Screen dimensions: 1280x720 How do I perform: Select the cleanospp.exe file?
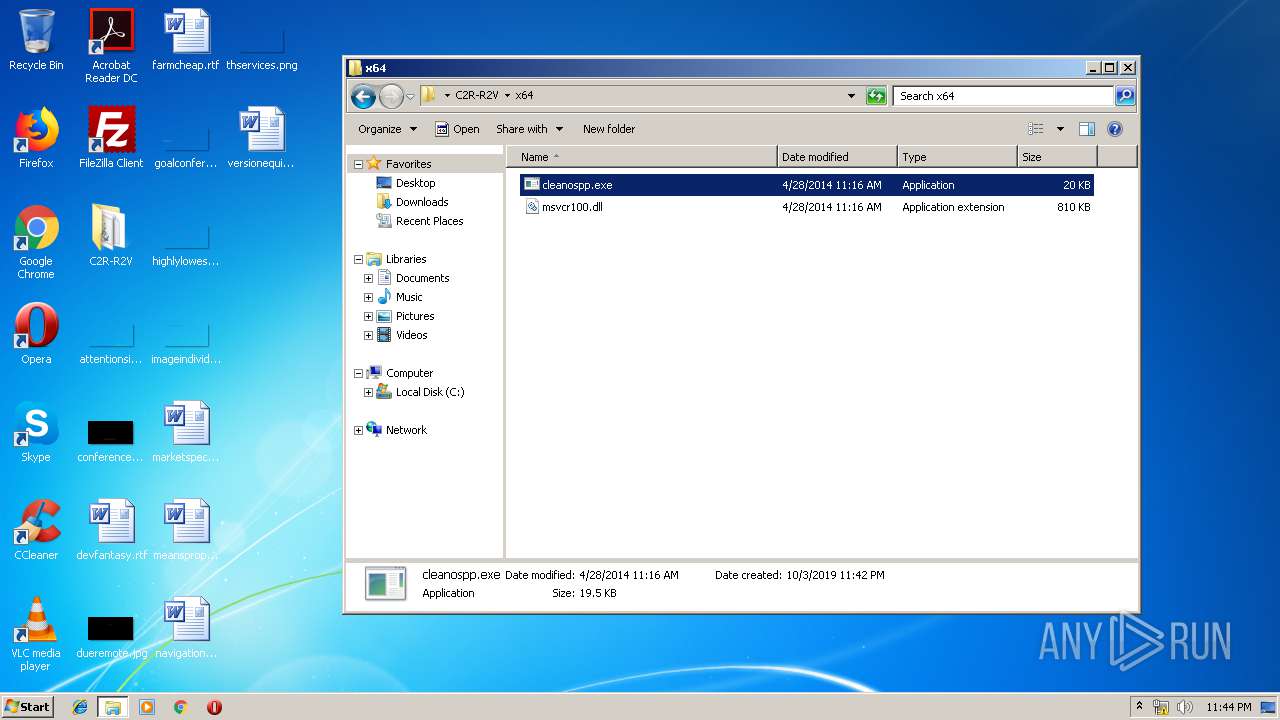[806, 185]
